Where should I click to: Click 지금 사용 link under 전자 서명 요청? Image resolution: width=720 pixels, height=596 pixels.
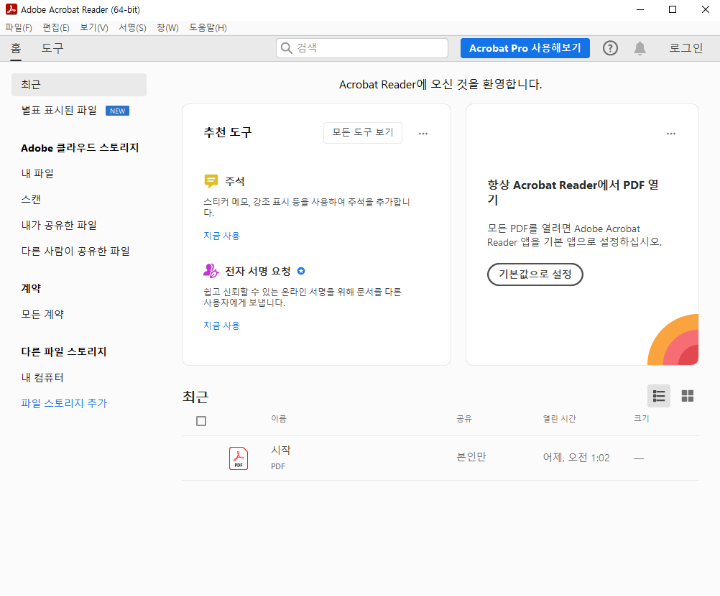221,326
